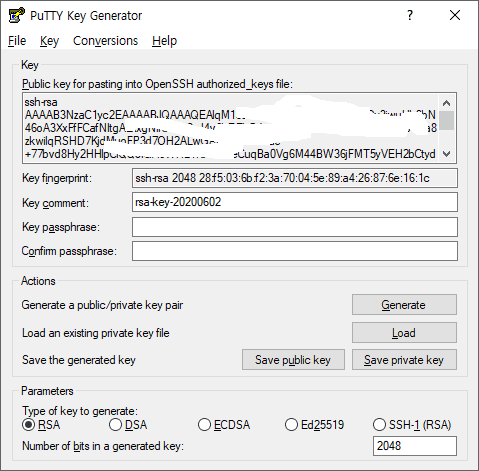Open the Key menu
The image size is (479, 471).
49,41
